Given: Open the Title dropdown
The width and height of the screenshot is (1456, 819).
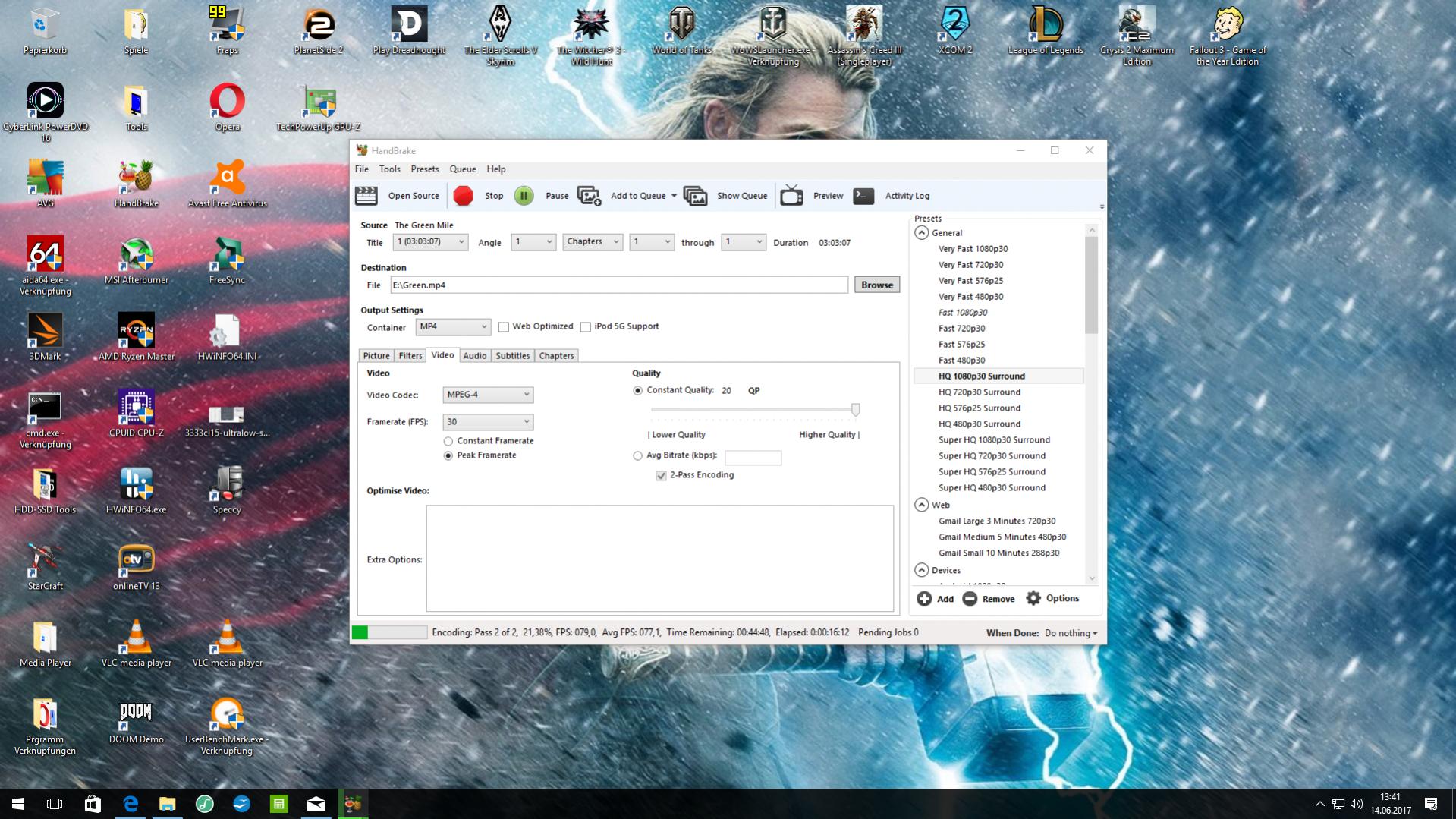Looking at the screenshot, I should pos(430,242).
